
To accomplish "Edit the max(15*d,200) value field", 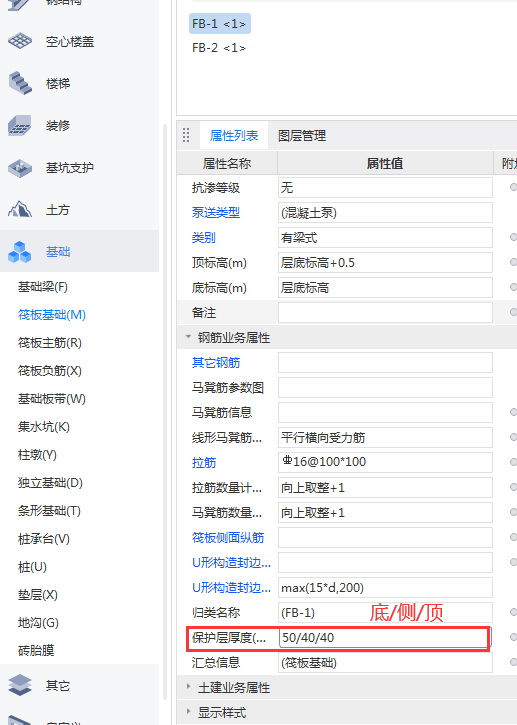I will click(385, 587).
